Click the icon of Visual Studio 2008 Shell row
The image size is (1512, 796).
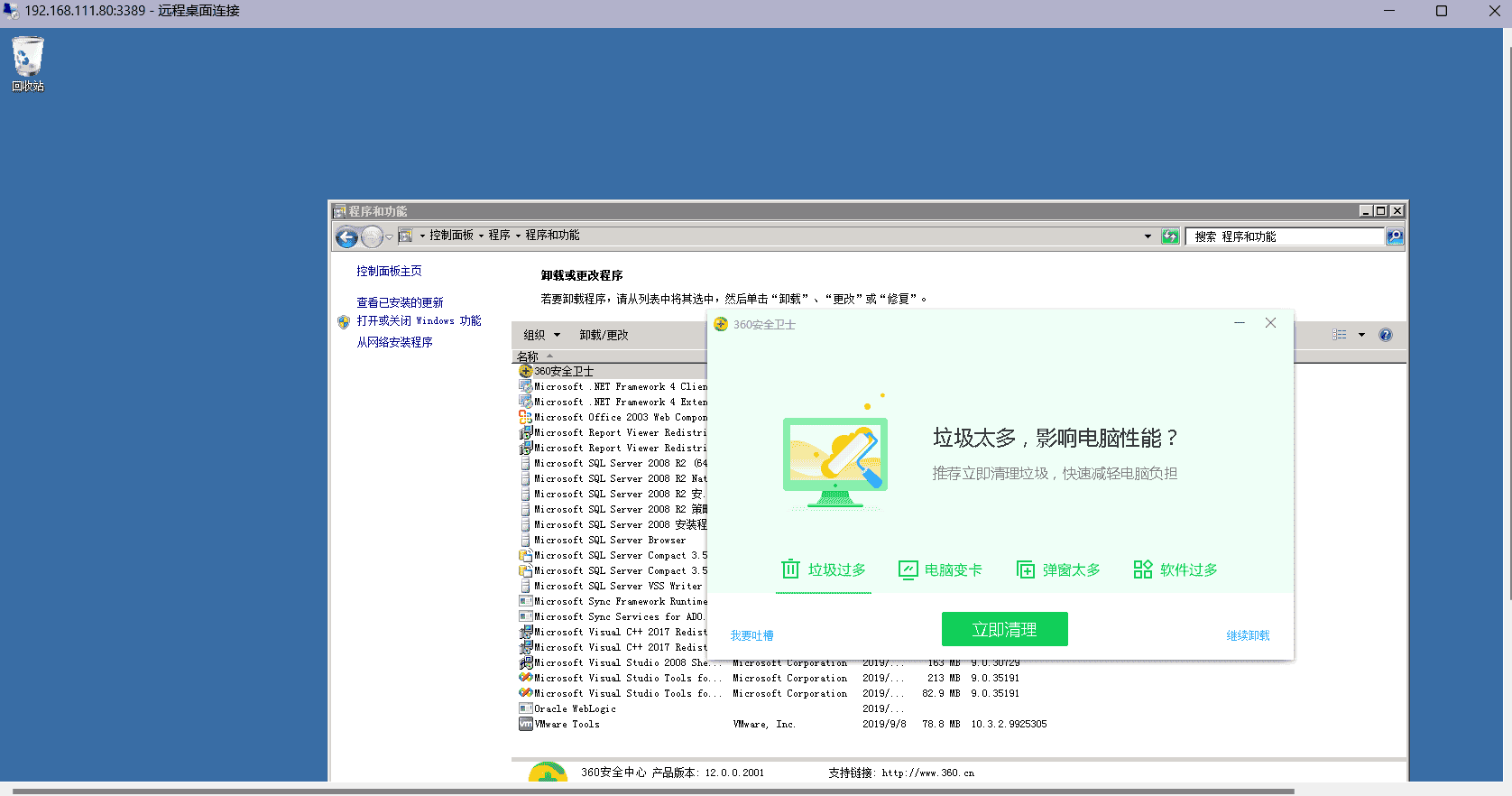525,662
